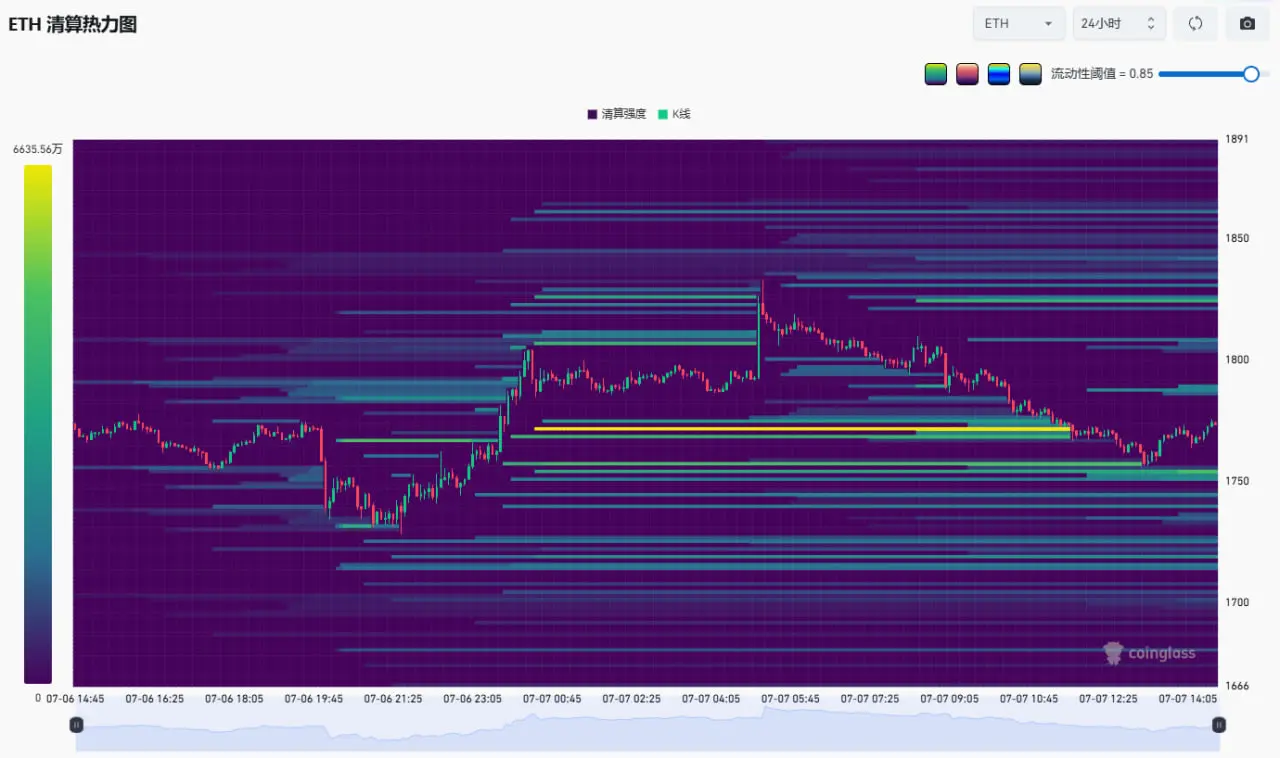Screen dimensions: 1280x758
Task: Click the 07-07 09:05 time axis label
Action: tap(950, 699)
